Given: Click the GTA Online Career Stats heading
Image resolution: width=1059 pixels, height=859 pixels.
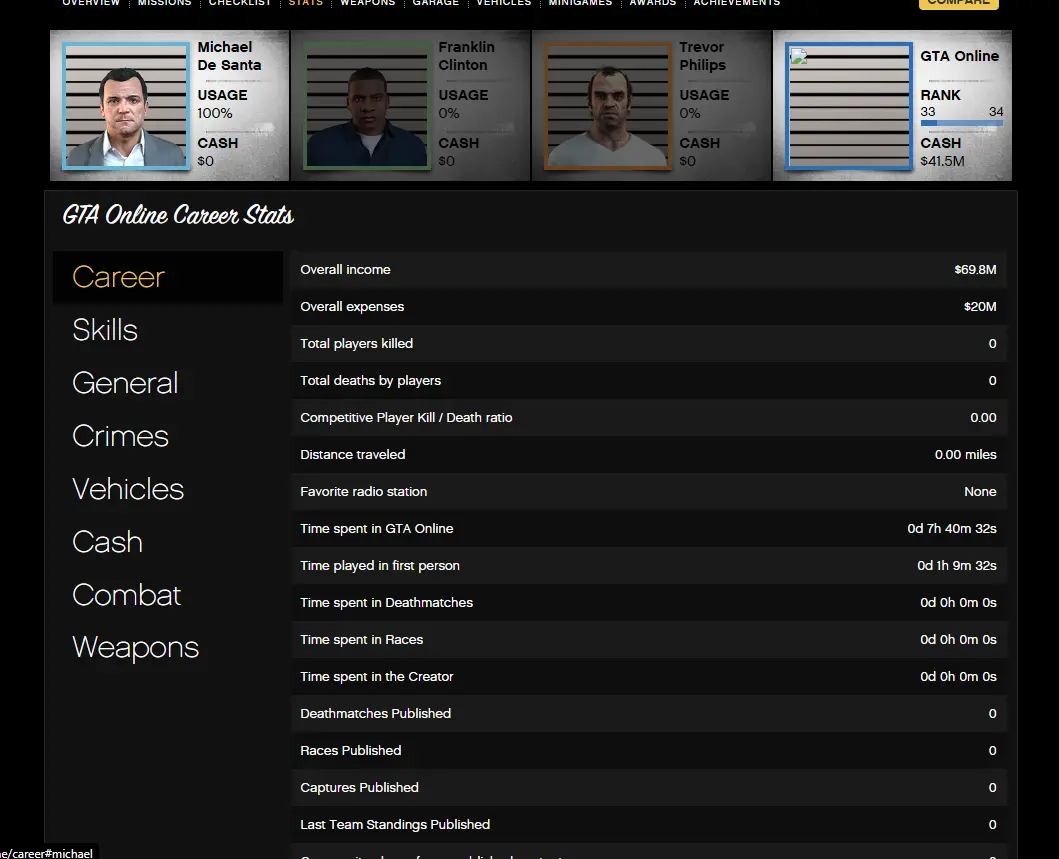Looking at the screenshot, I should pos(178,215).
